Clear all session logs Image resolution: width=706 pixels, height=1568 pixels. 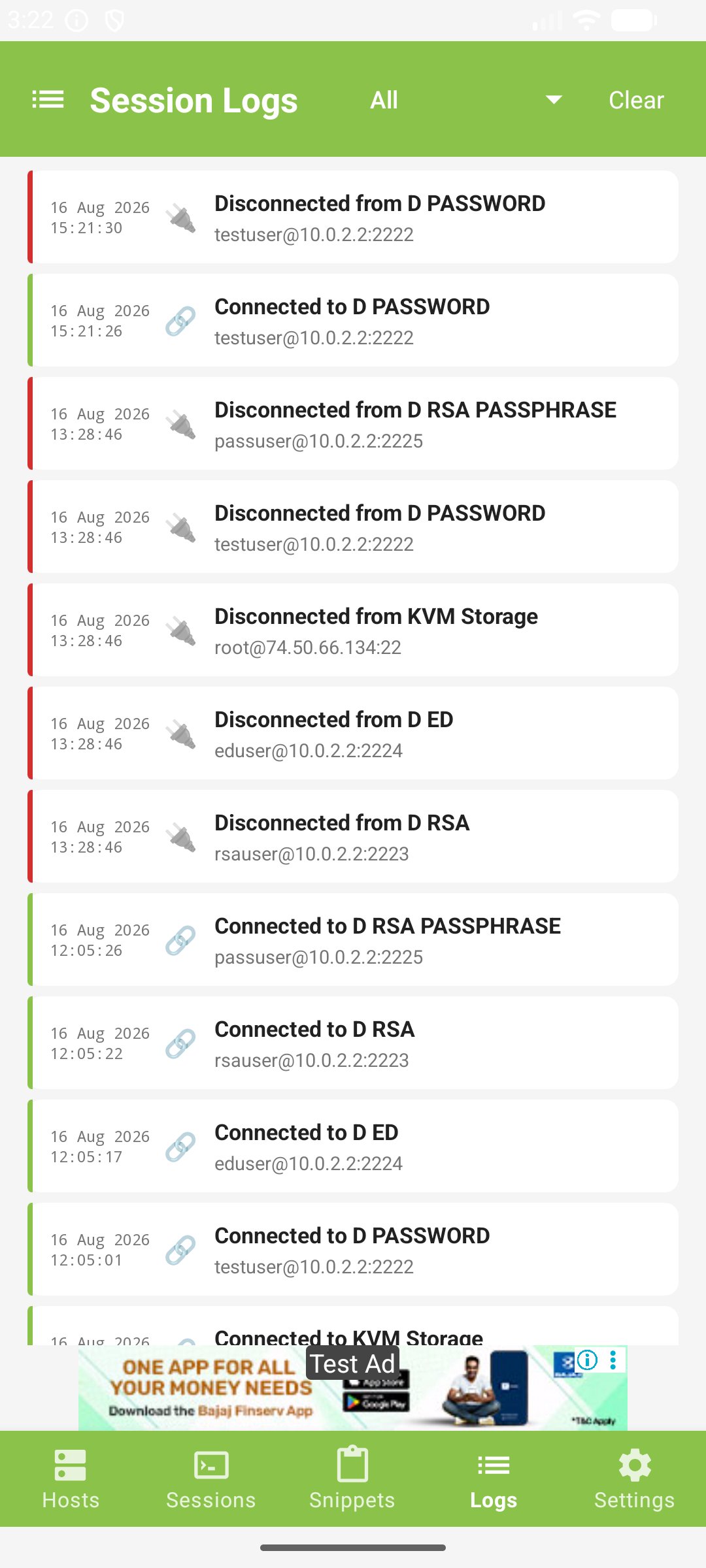click(x=636, y=100)
